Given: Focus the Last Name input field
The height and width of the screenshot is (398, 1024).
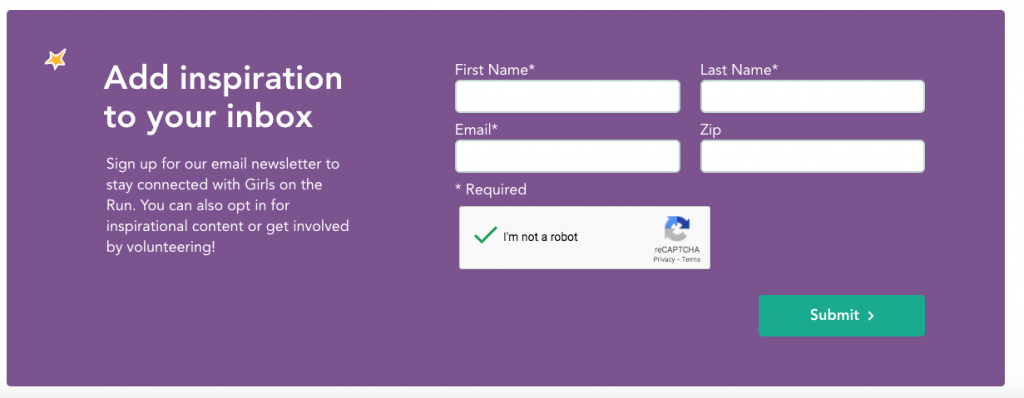Looking at the screenshot, I should point(812,97).
